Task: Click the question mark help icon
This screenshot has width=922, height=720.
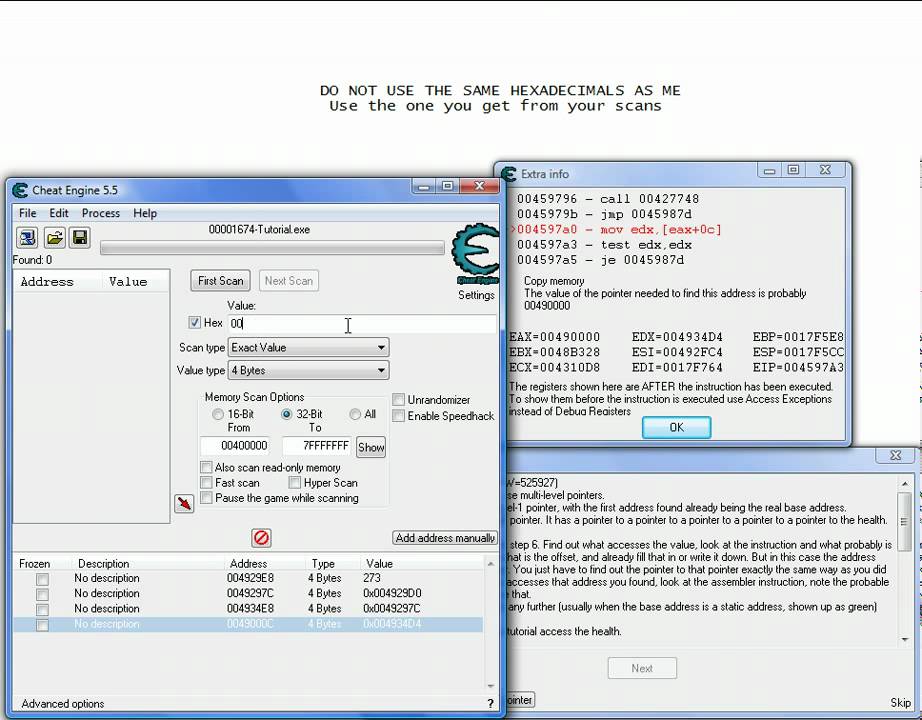Action: coord(490,704)
